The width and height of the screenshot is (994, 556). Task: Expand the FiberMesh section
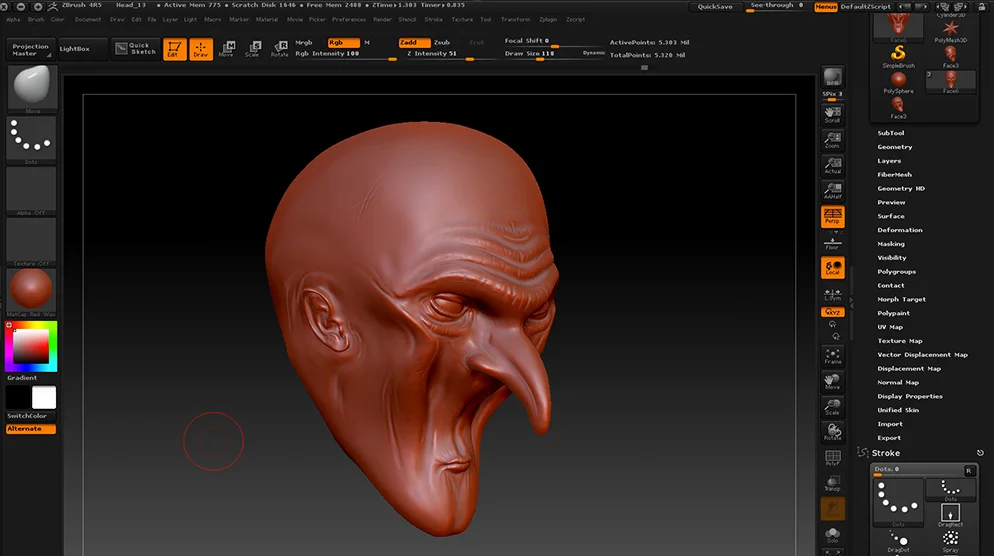[894, 174]
